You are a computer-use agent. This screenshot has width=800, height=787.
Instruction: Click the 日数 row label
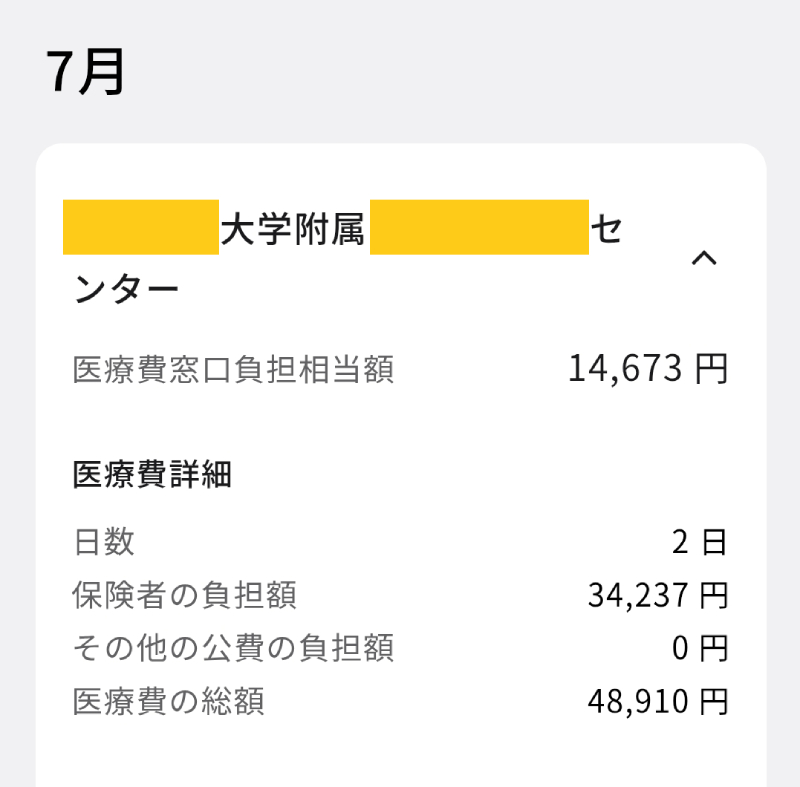(104, 542)
